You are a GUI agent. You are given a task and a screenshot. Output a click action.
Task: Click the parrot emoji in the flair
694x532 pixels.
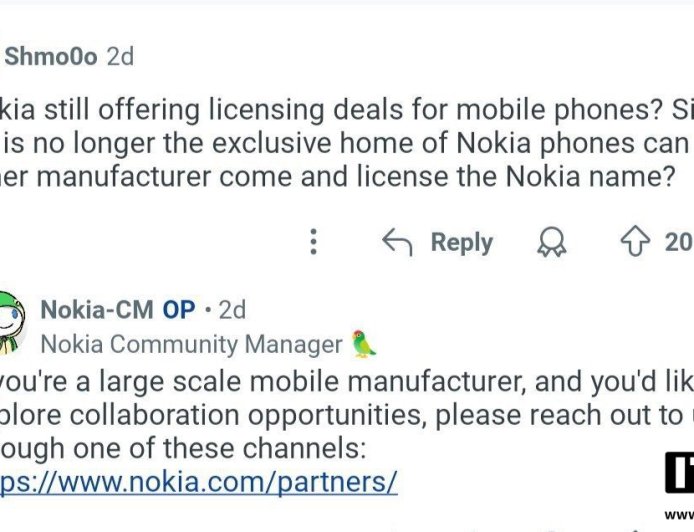[x=364, y=344]
